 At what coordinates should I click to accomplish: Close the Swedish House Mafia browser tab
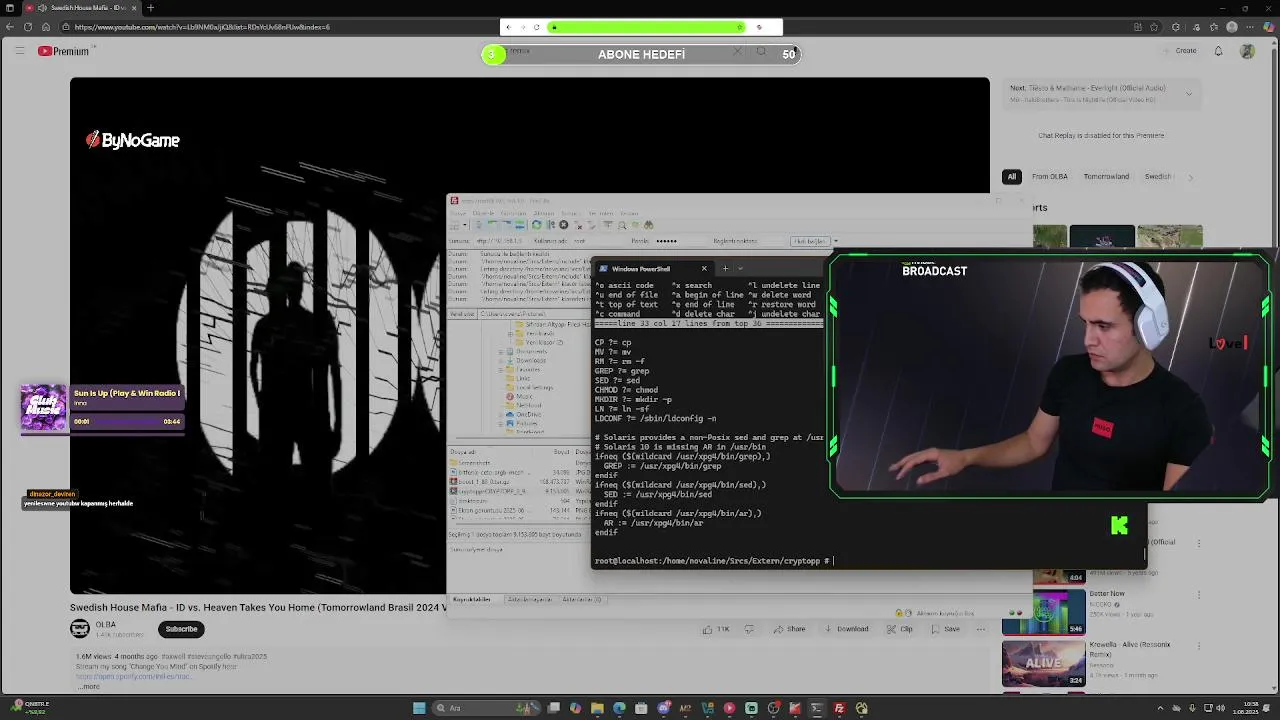pyautogui.click(x=134, y=8)
